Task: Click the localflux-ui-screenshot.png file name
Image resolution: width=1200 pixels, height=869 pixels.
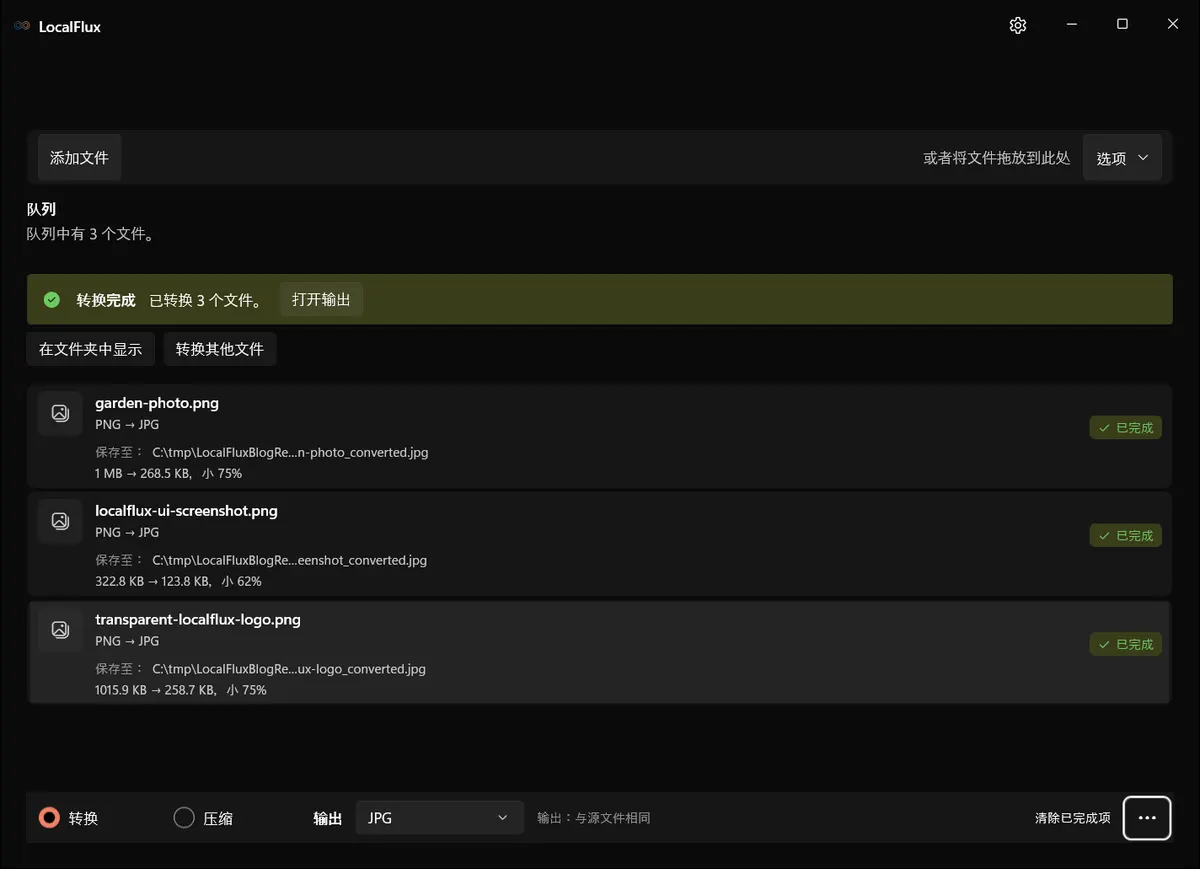Action: coord(186,511)
